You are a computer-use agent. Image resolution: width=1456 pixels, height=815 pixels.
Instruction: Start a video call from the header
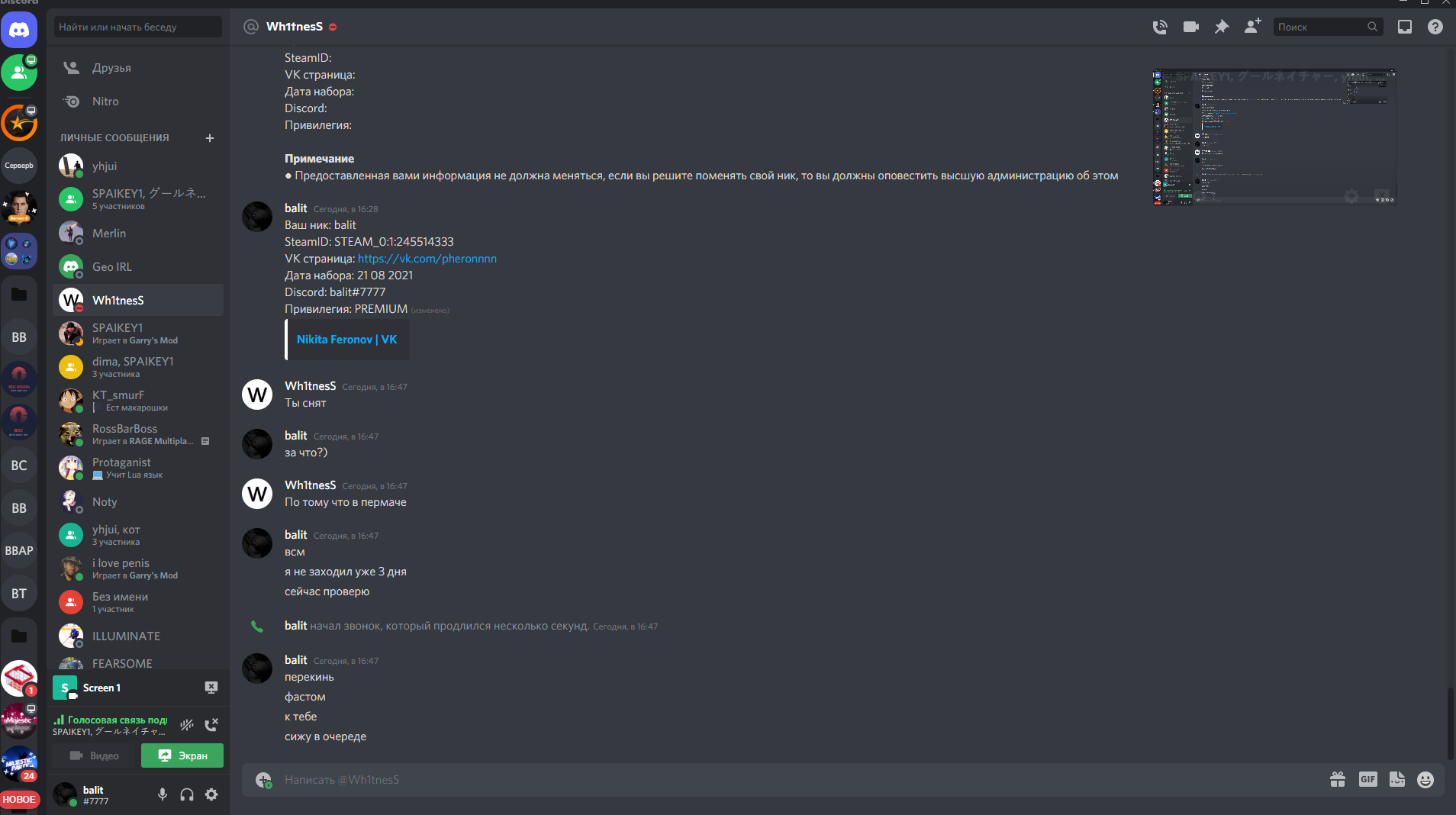(1190, 27)
